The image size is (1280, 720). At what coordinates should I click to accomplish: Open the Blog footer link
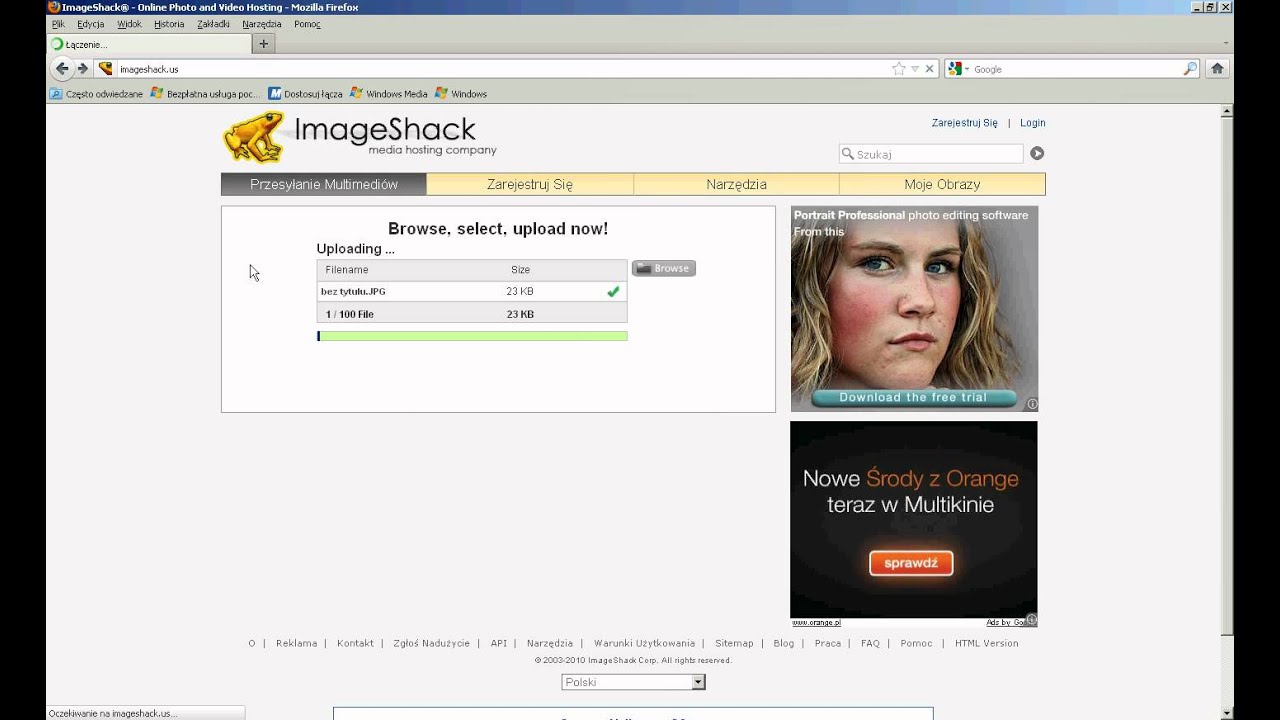pos(784,643)
